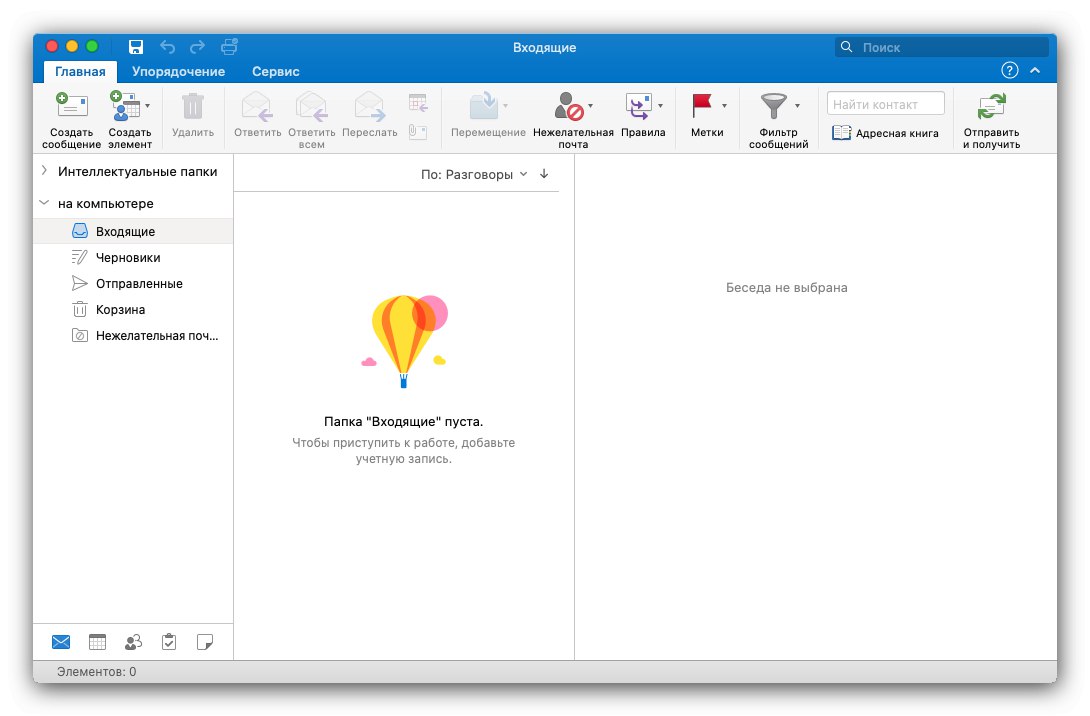Switch to Calendar view in bottom bar

pyautogui.click(x=97, y=642)
